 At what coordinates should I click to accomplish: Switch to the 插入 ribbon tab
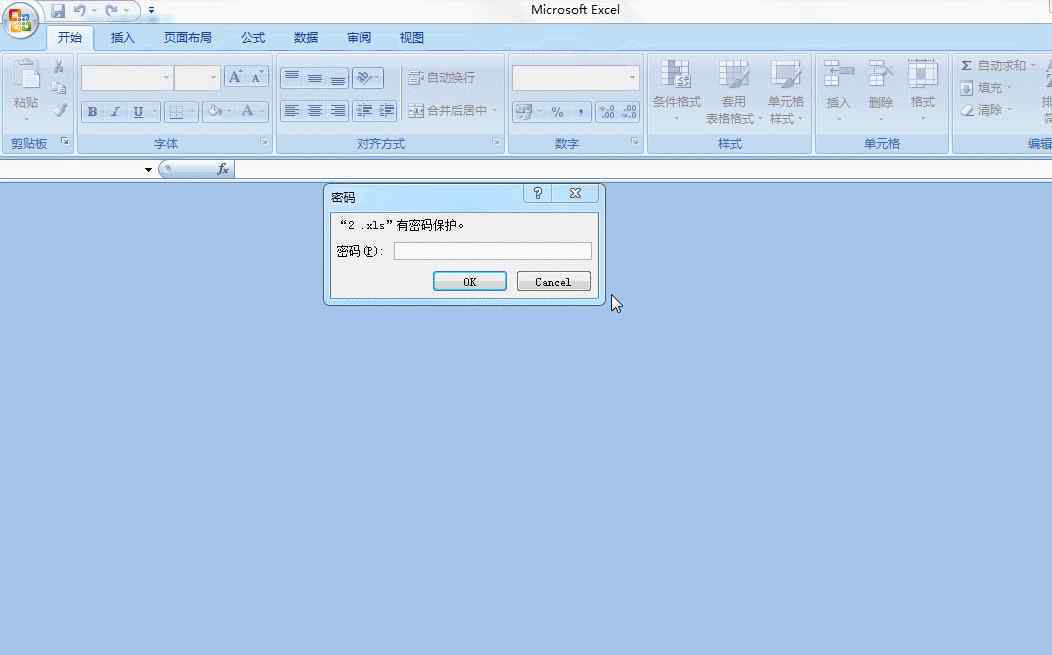122,38
